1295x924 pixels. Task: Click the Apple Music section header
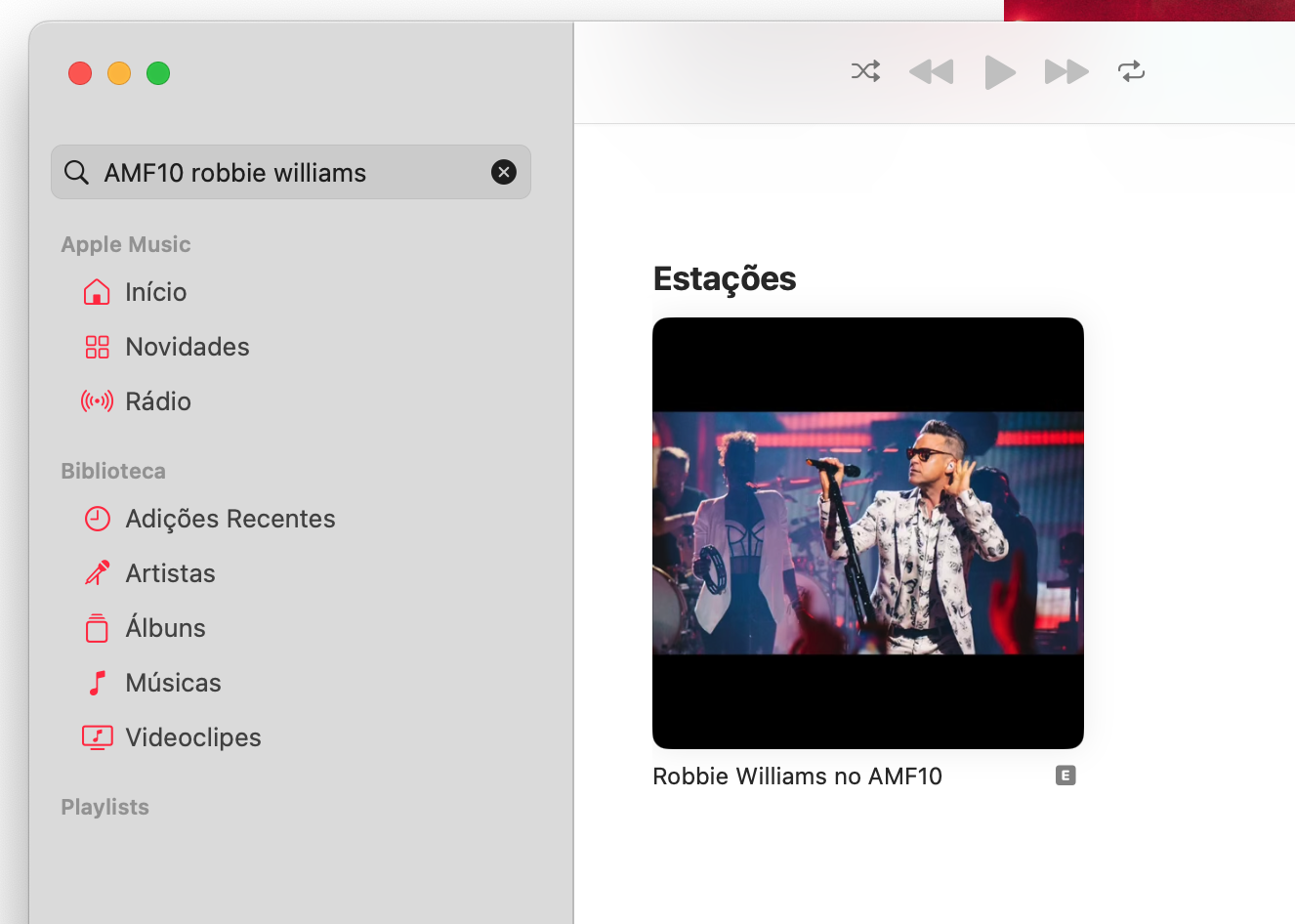click(x=126, y=244)
